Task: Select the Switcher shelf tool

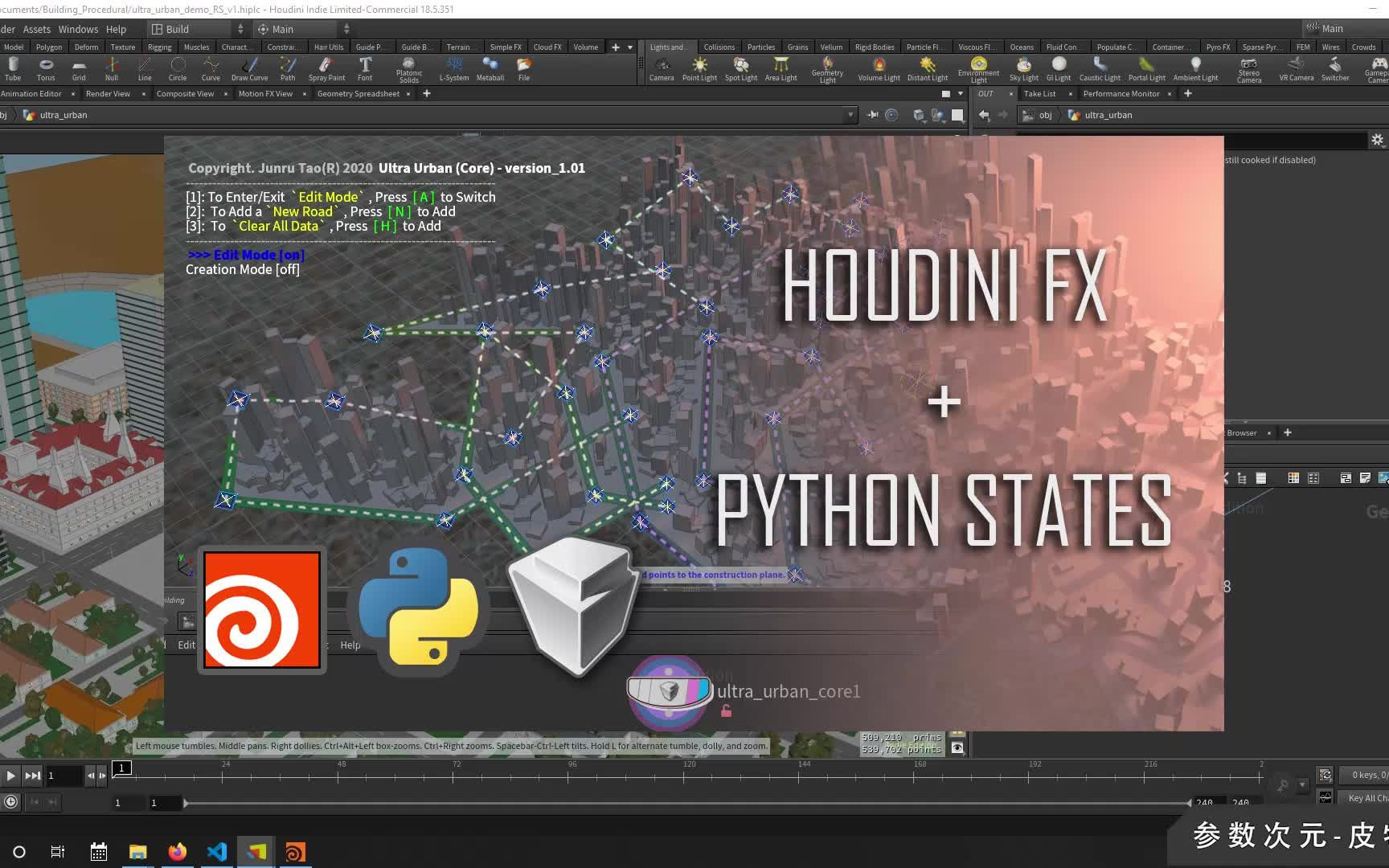Action: pos(1335,69)
